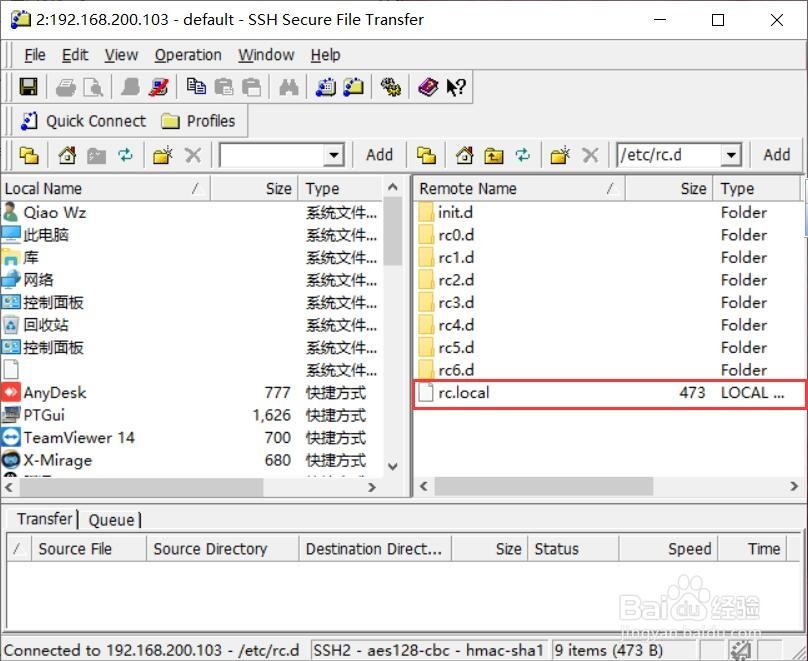
Task: Click the Add button for remote favorites
Action: [777, 155]
